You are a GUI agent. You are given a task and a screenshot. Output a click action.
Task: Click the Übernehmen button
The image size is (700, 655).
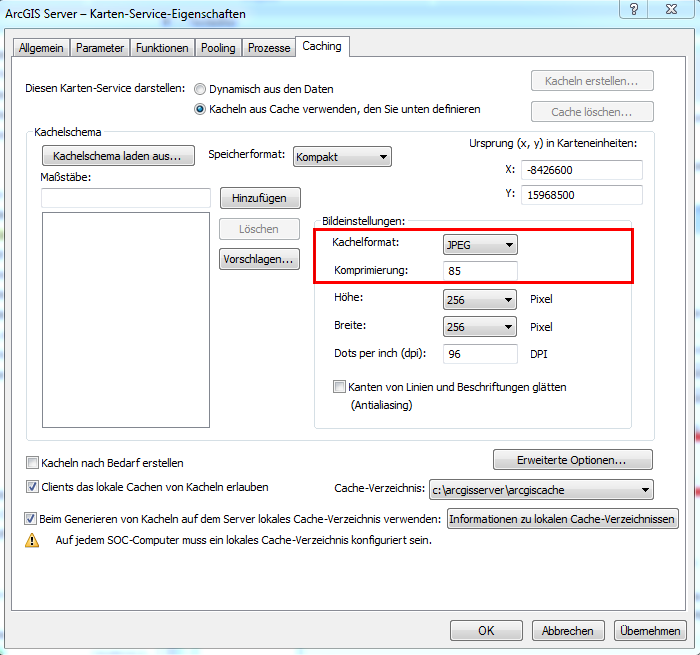650,630
